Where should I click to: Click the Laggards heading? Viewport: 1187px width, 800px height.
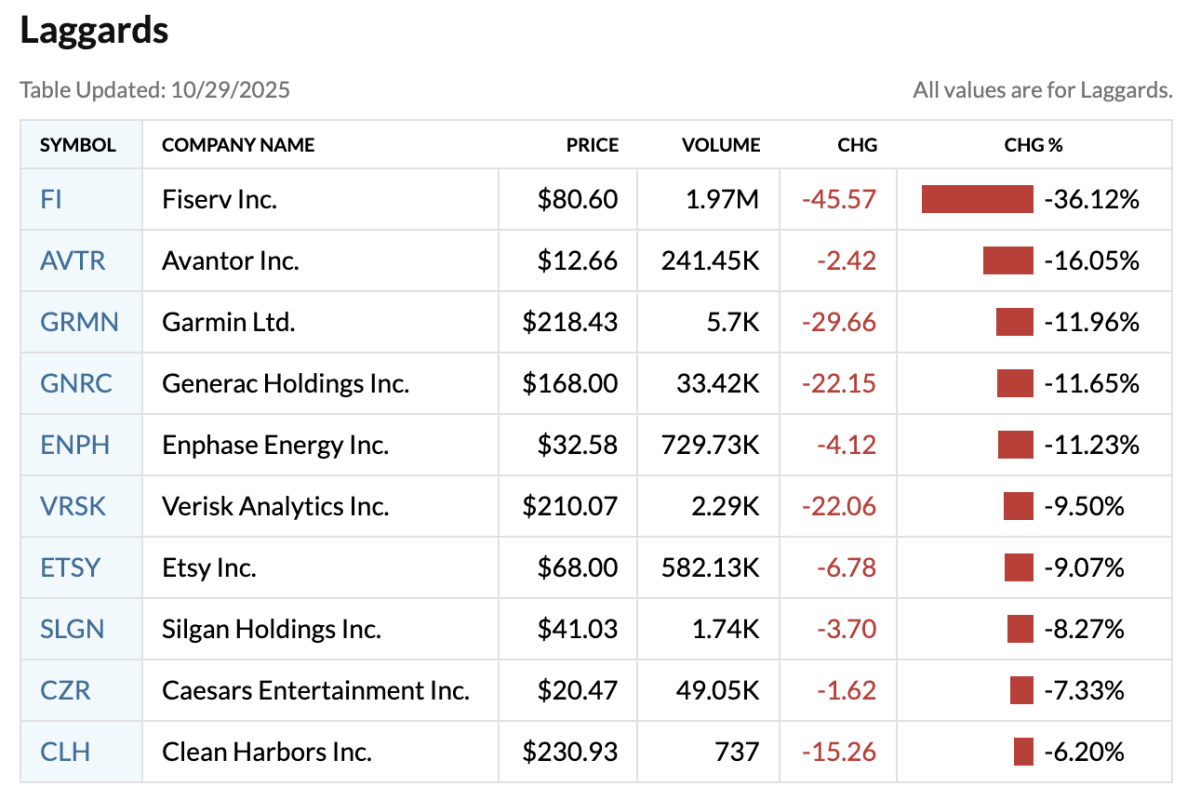point(94,31)
